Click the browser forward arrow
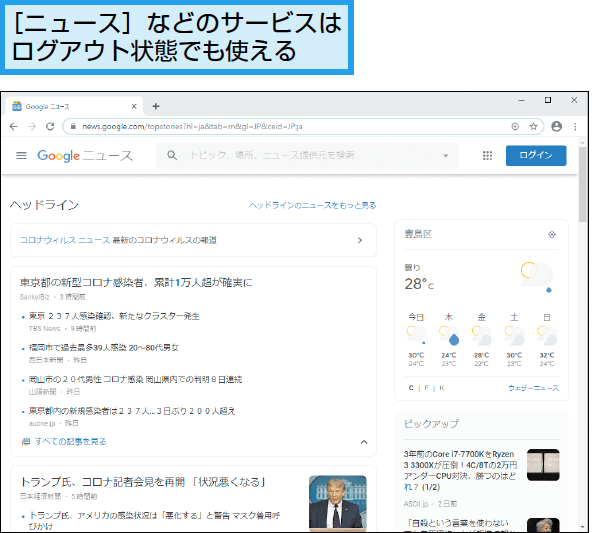600x533 pixels. pos(32,126)
